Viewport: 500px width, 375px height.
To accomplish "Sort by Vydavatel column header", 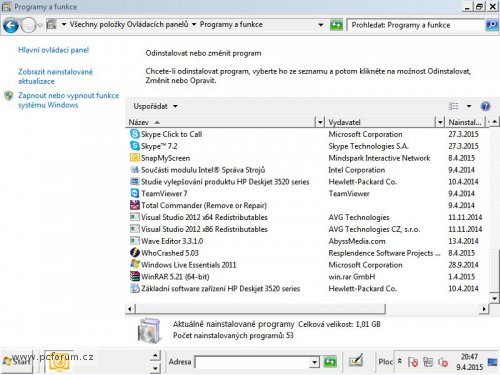I will [381, 122].
